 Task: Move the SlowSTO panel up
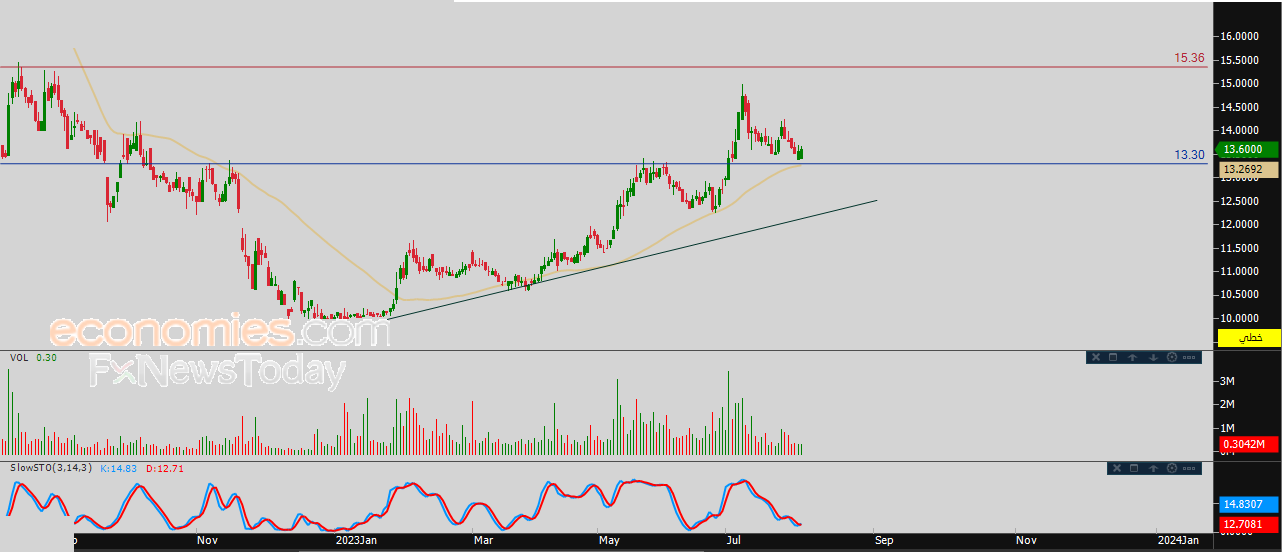tap(1153, 468)
